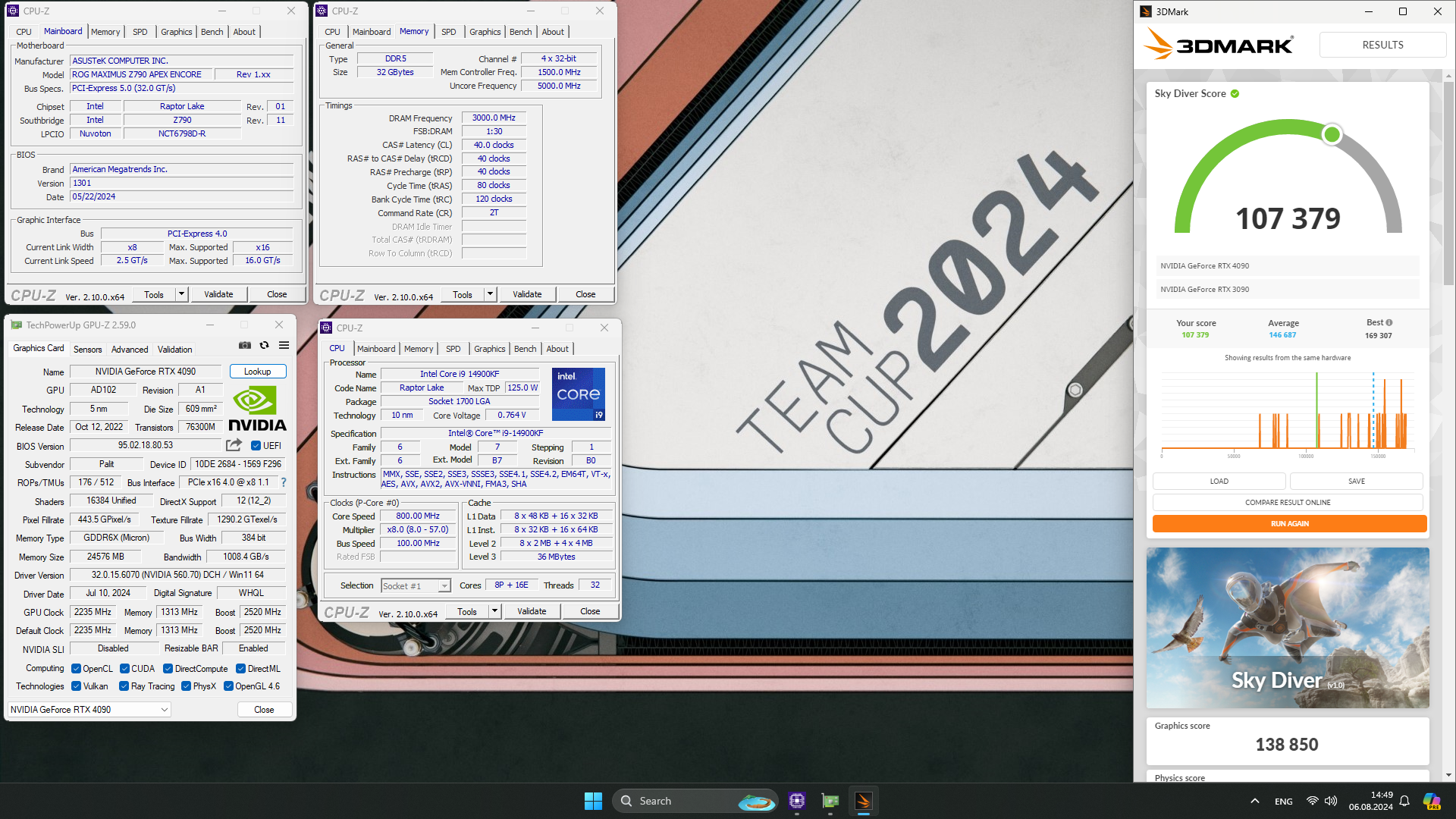Toggle the DirectML checkbox
Image resolution: width=1456 pixels, height=819 pixels.
pyautogui.click(x=240, y=669)
